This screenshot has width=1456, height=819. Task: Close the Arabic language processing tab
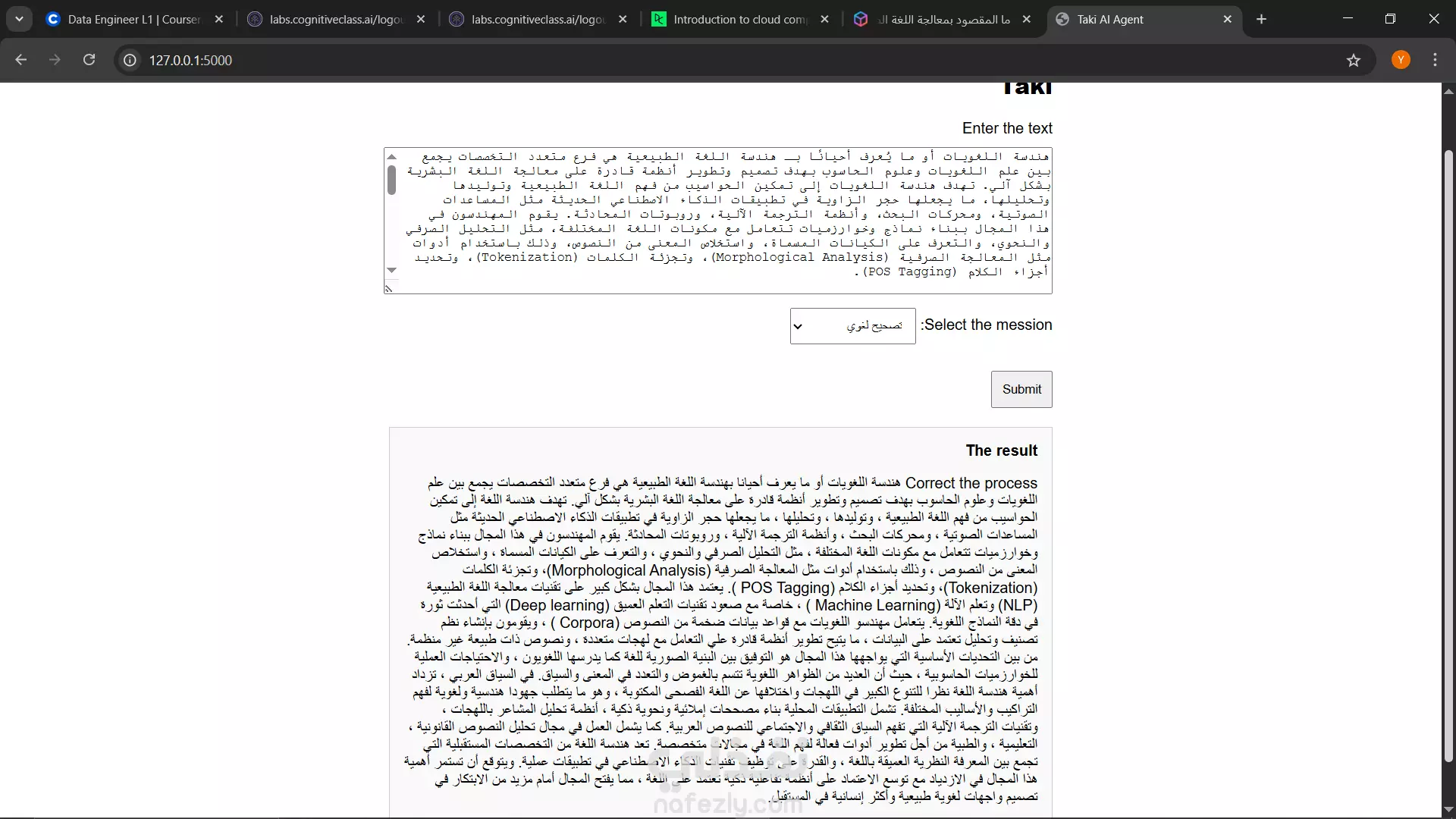coord(1026,20)
